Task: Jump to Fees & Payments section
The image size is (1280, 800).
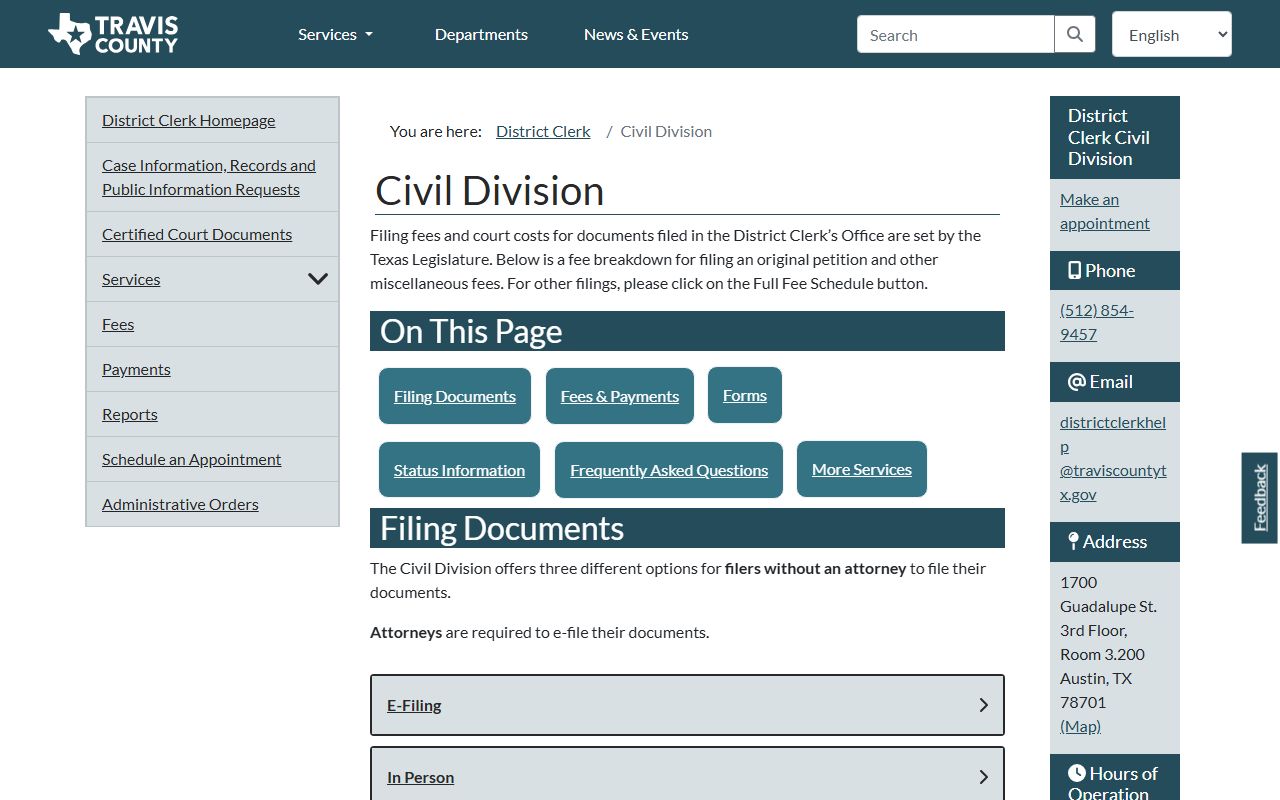Action: [620, 396]
